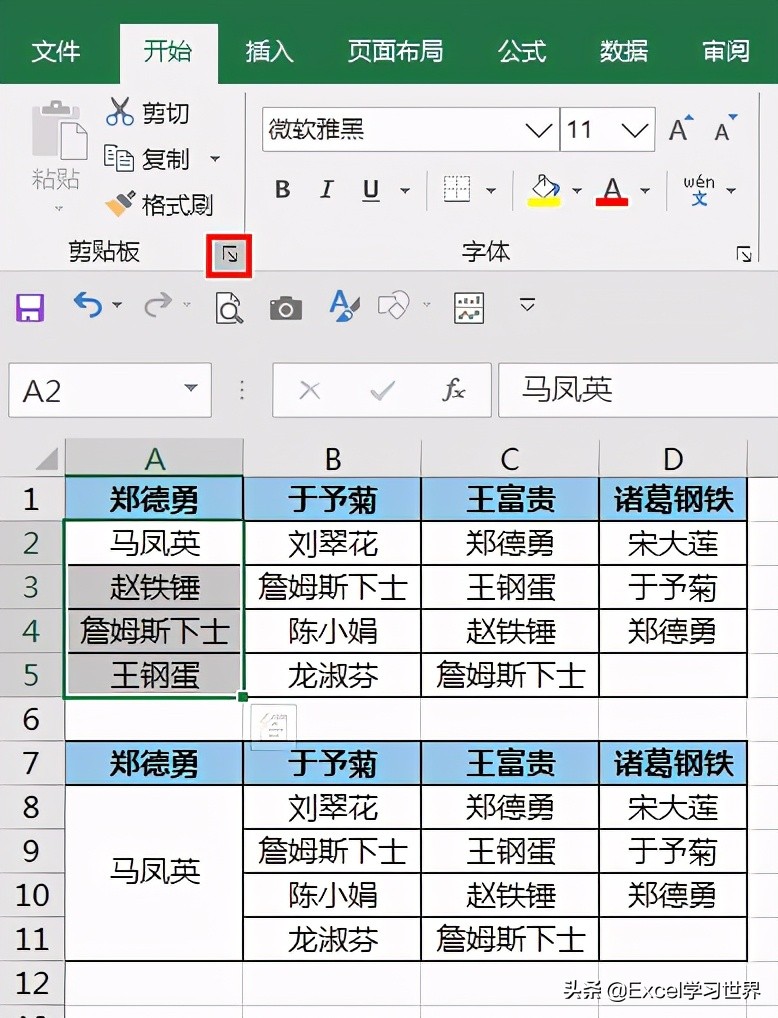Select row 6 header

click(31, 719)
